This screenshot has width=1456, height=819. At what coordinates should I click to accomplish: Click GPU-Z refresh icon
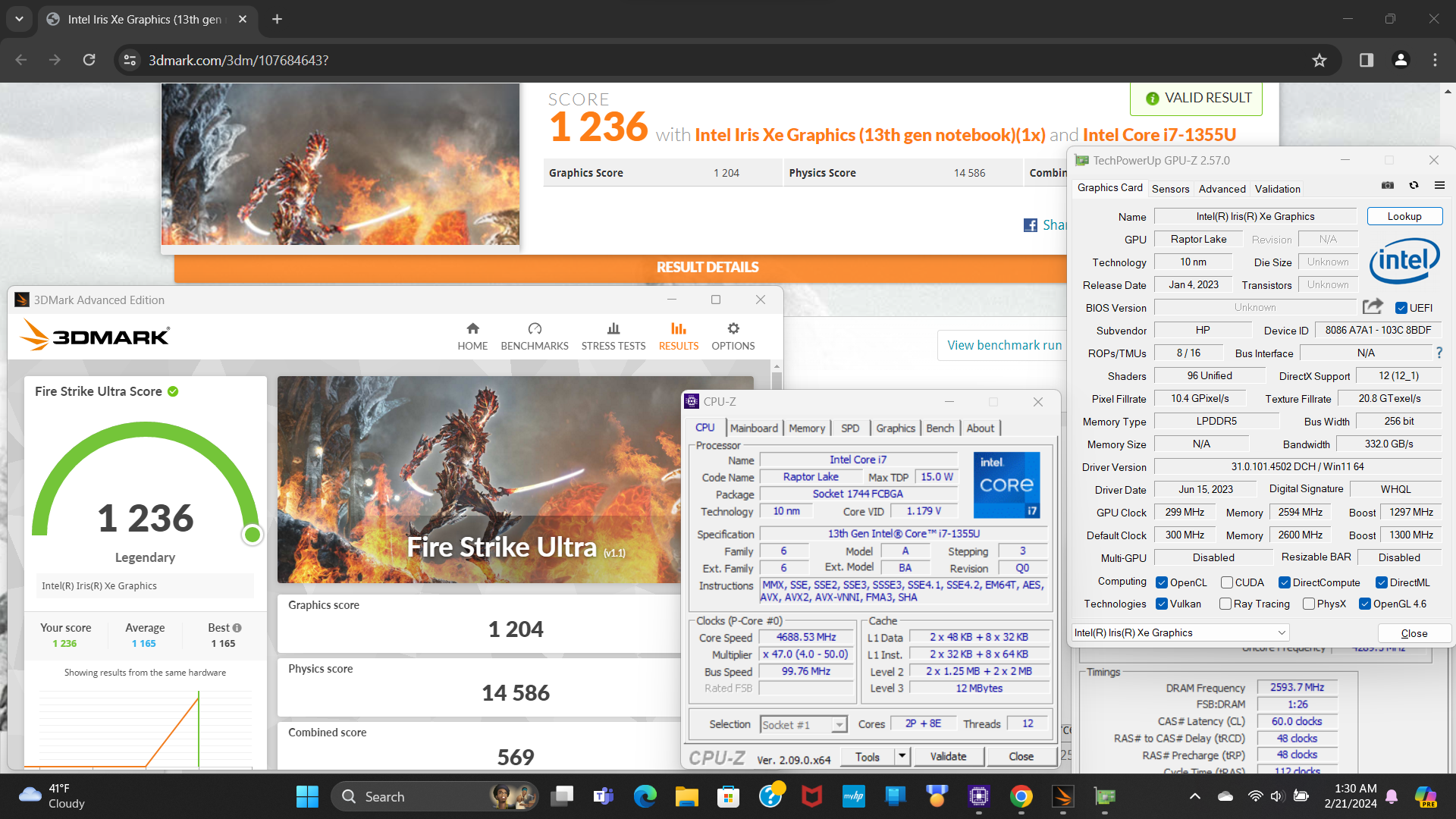click(1414, 186)
